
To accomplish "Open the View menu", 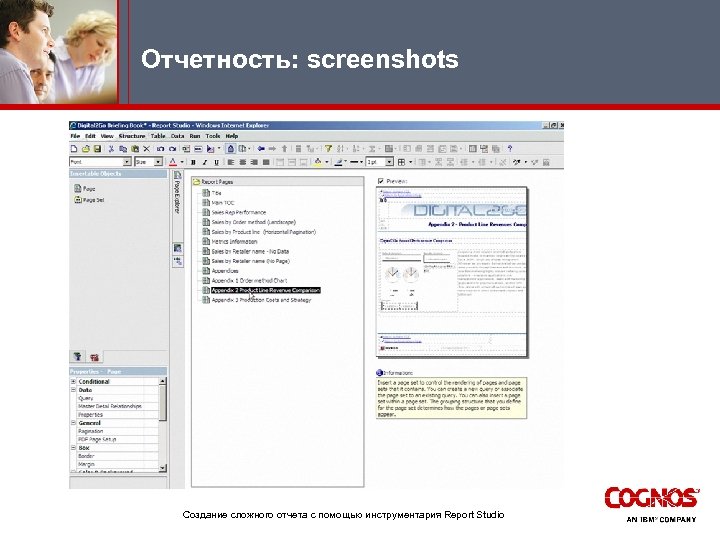I will (x=107, y=136).
